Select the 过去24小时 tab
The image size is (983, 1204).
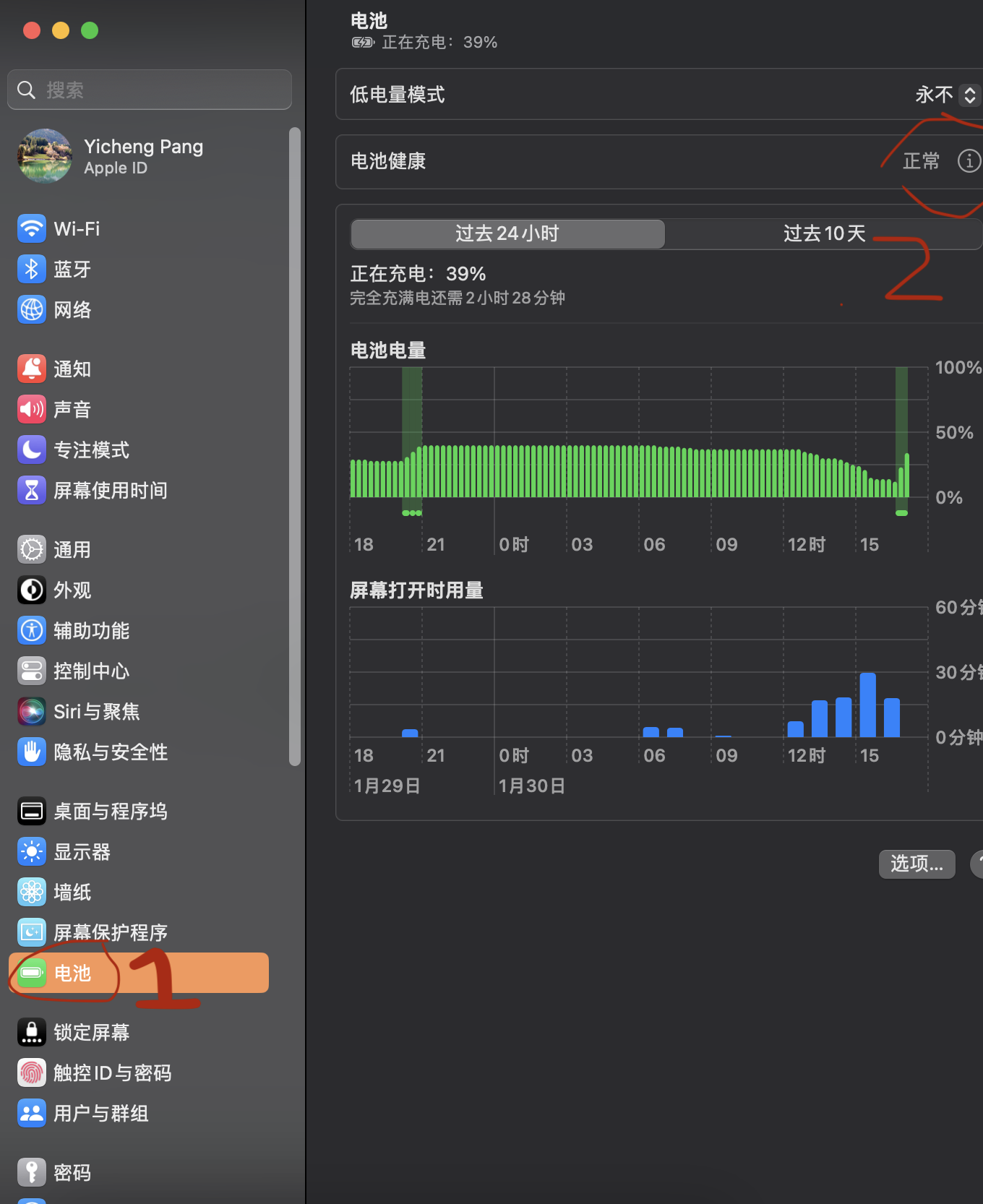(x=507, y=234)
